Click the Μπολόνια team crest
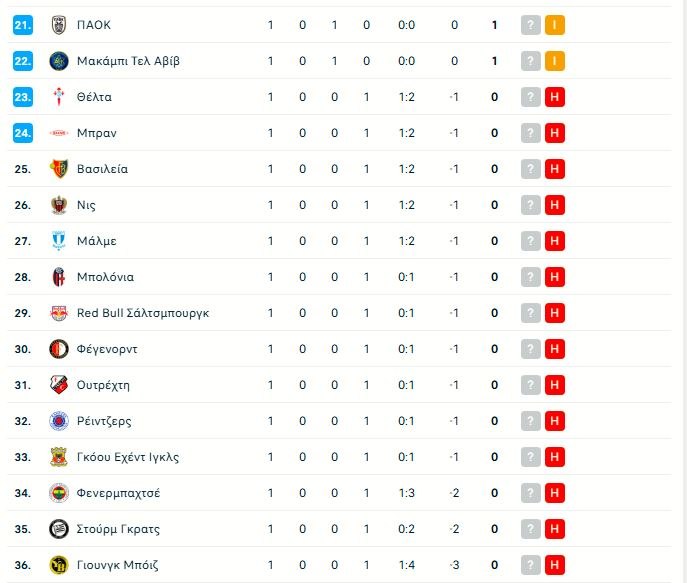 (x=58, y=277)
